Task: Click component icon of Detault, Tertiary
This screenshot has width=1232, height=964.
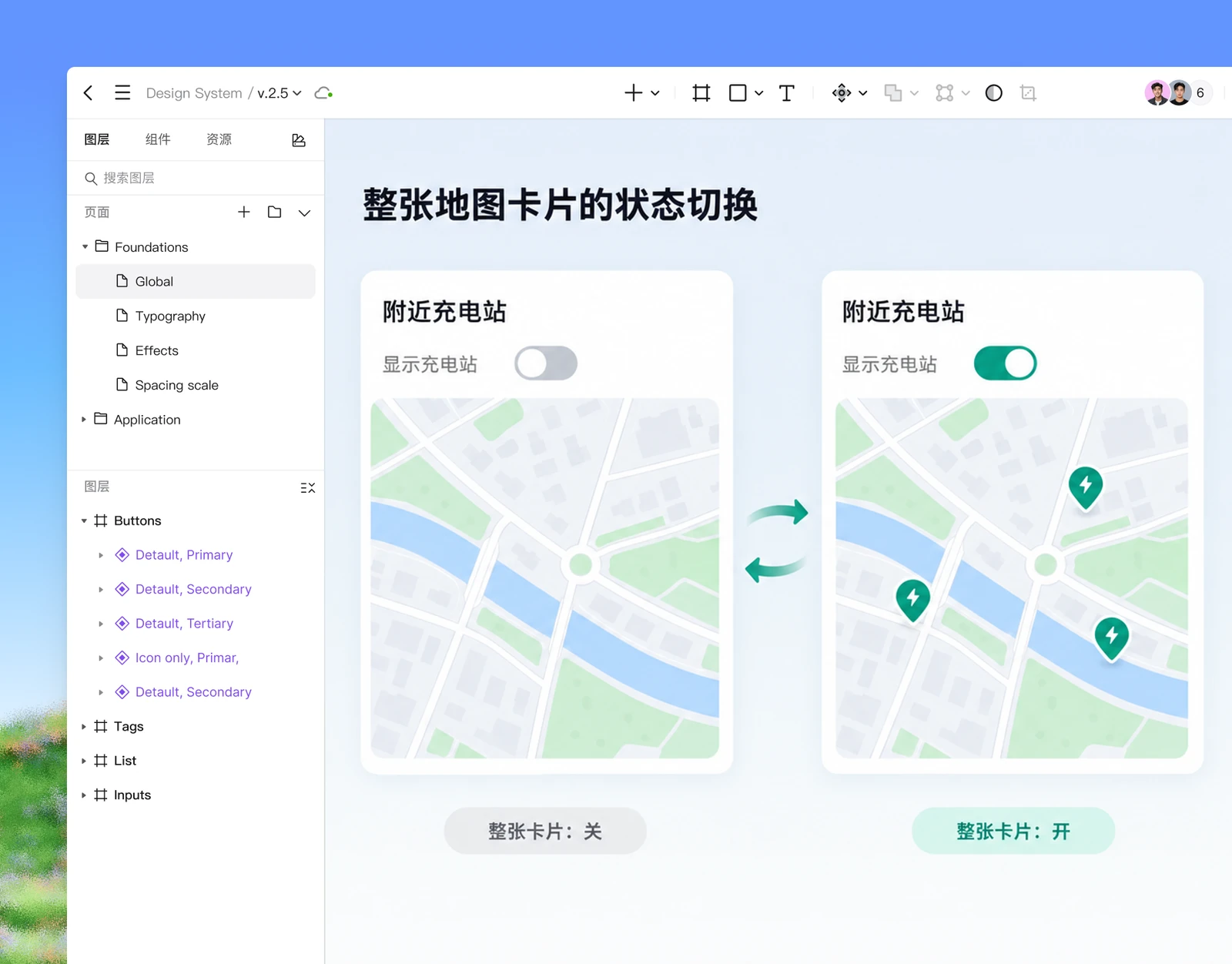Action: tap(122, 623)
